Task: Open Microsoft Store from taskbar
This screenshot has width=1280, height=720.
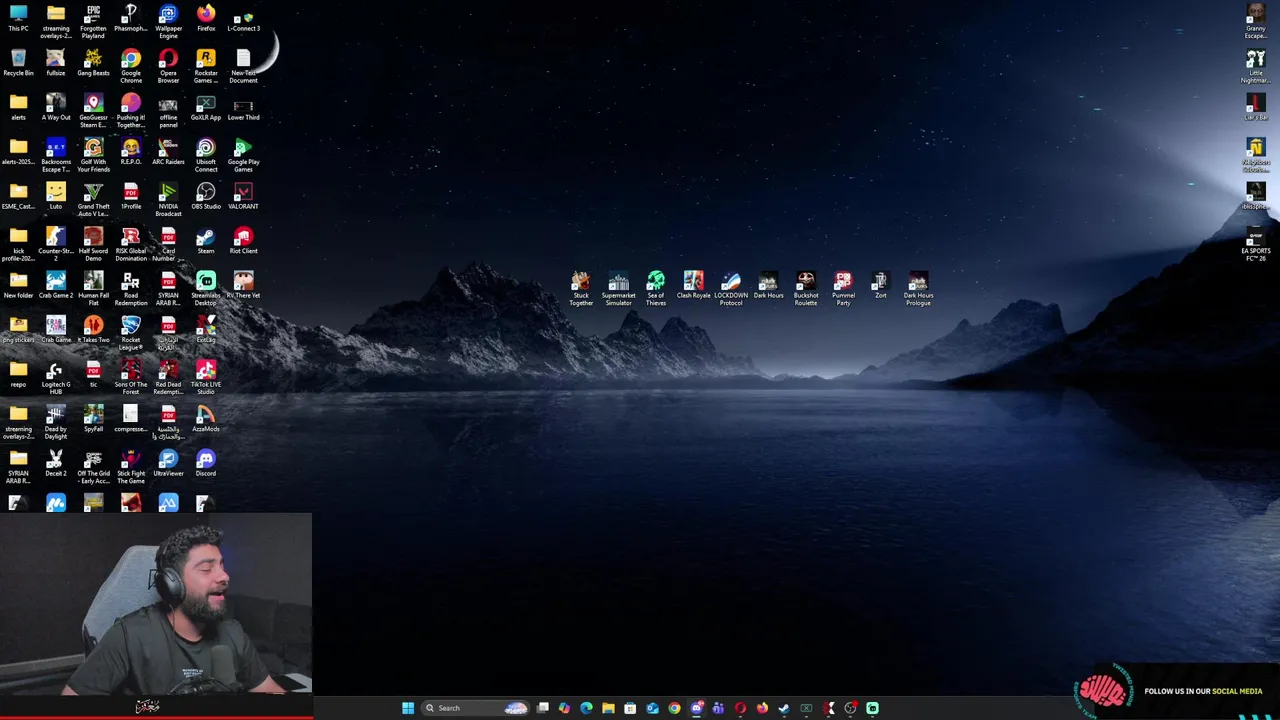Action: [x=630, y=708]
